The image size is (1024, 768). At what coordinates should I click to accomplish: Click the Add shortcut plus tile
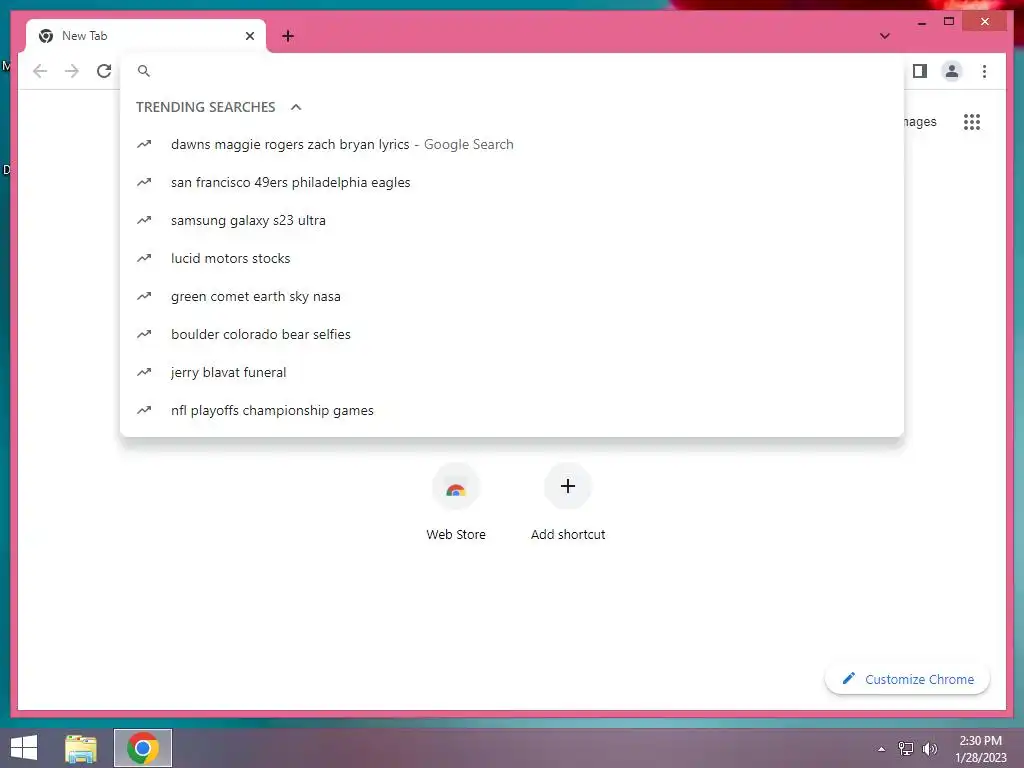pos(568,503)
